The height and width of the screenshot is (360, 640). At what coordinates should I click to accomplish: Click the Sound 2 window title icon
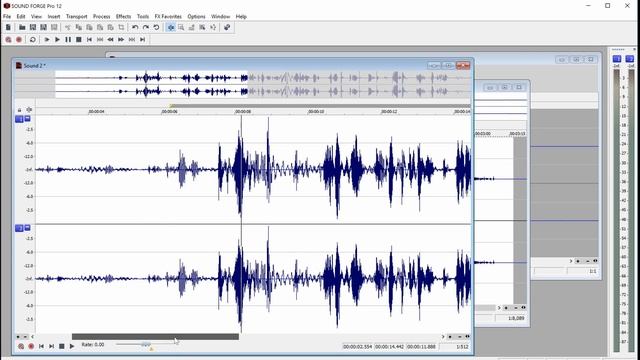pyautogui.click(x=18, y=65)
